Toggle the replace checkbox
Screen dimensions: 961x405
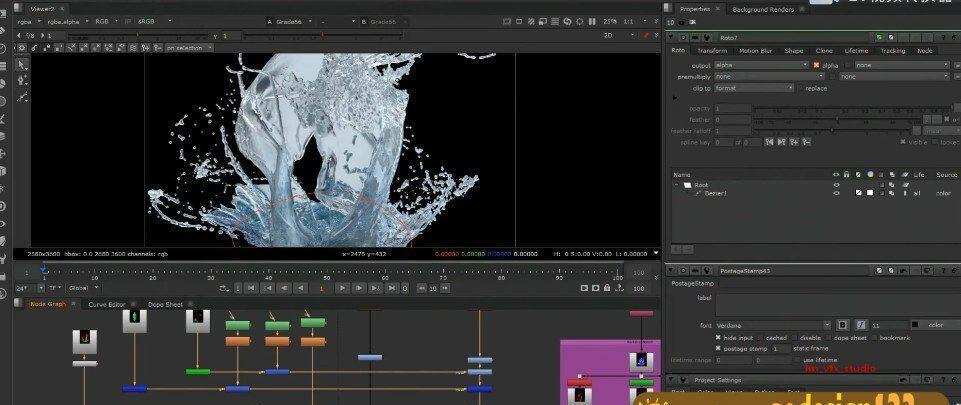coord(799,88)
